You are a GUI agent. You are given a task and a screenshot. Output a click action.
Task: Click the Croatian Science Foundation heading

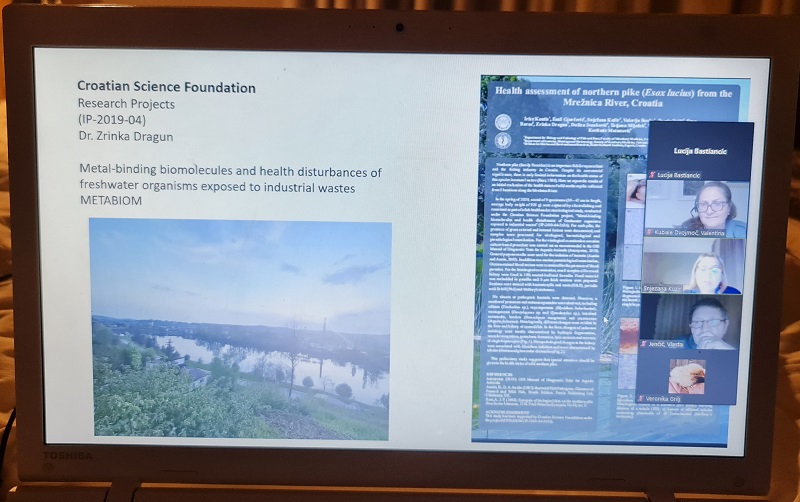166,88
